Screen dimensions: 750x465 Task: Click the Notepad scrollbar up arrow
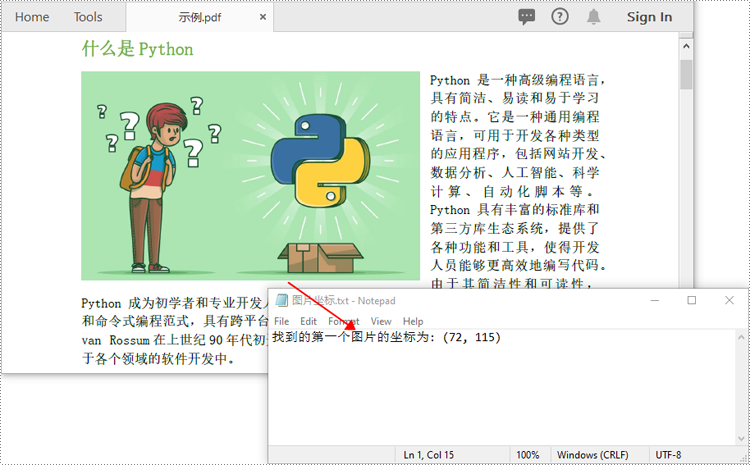(741, 337)
